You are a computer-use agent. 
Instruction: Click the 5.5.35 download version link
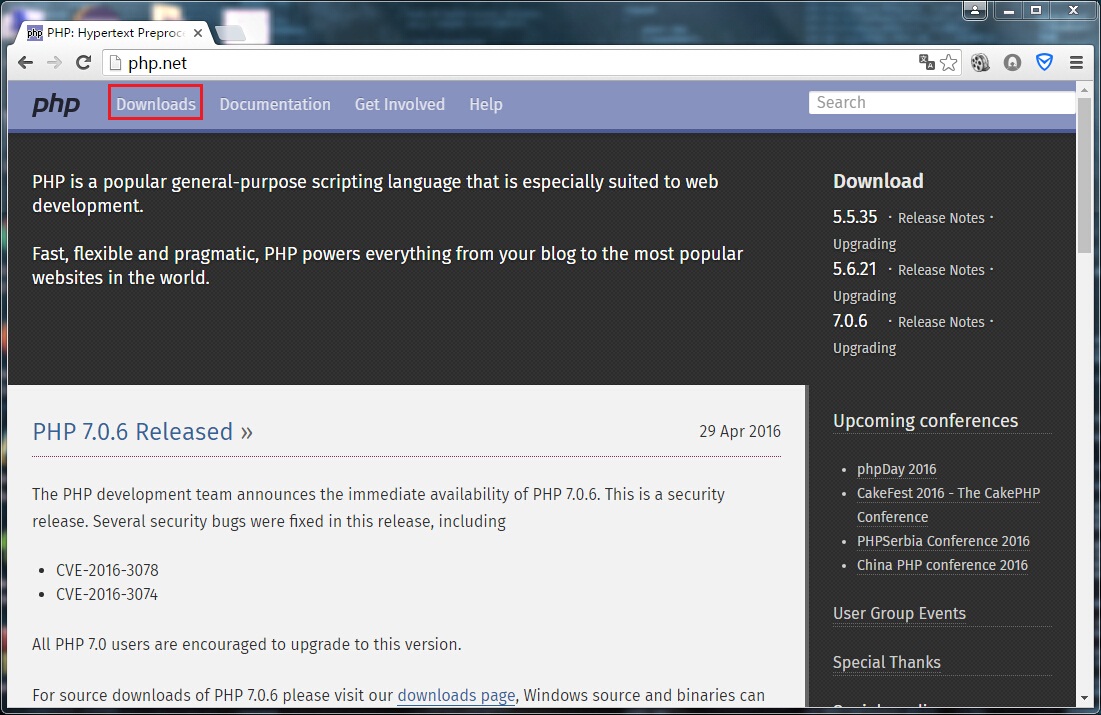855,217
